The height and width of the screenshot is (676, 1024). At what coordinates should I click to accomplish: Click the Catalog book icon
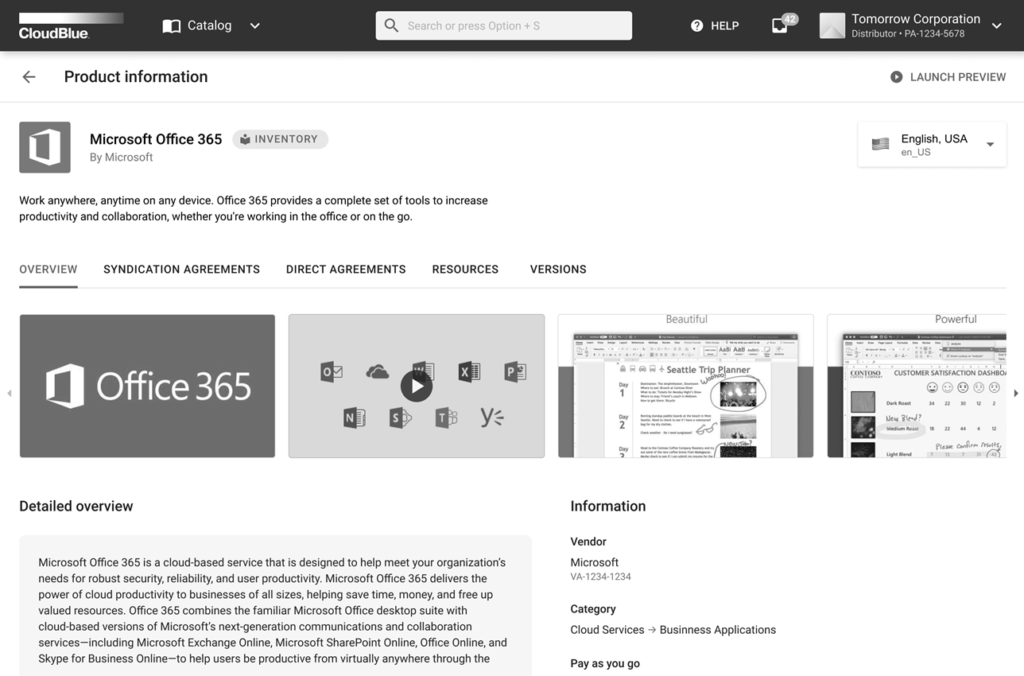[172, 26]
